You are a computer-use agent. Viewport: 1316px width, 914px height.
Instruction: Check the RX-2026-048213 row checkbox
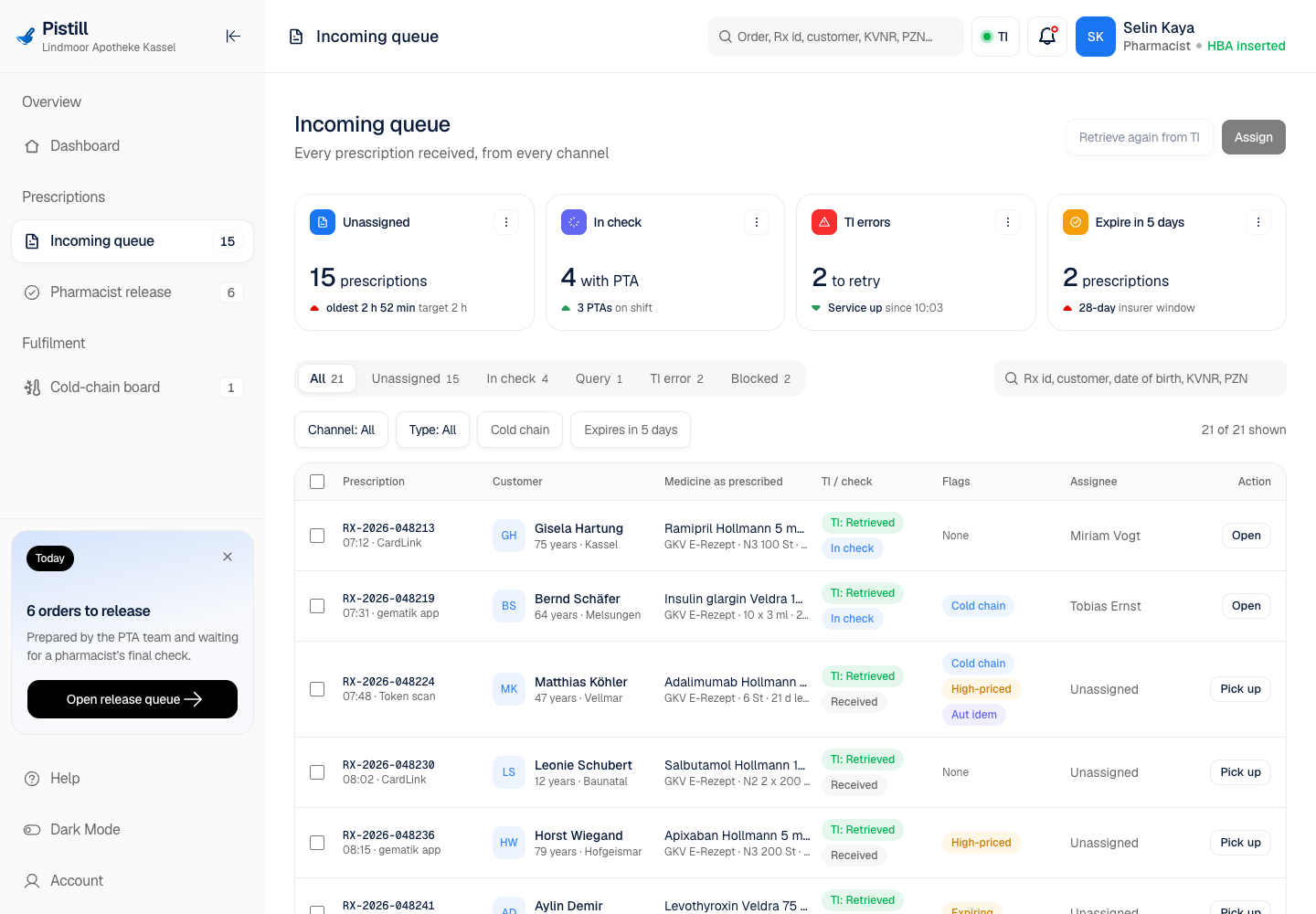tap(317, 536)
